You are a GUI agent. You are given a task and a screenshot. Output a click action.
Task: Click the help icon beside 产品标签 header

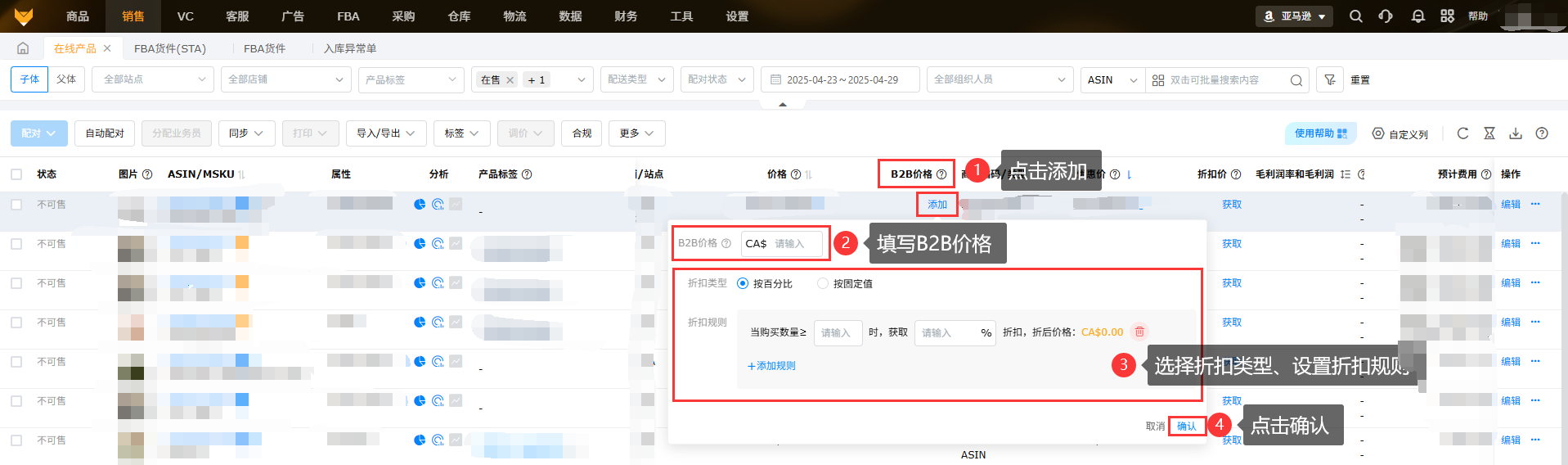(527, 174)
